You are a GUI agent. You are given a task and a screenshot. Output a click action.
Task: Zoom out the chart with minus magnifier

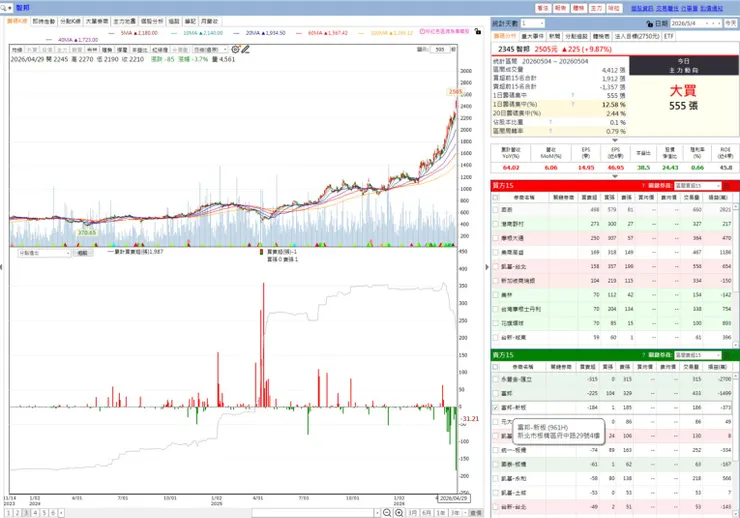point(387,513)
